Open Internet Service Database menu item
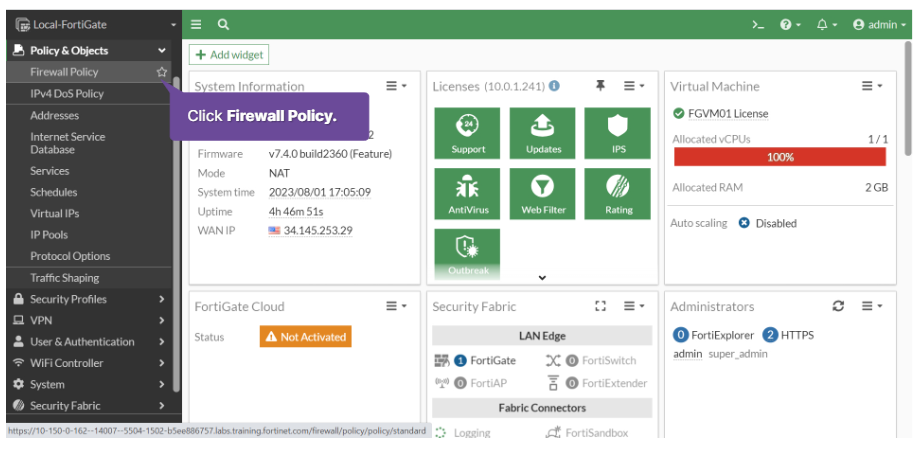 68,143
